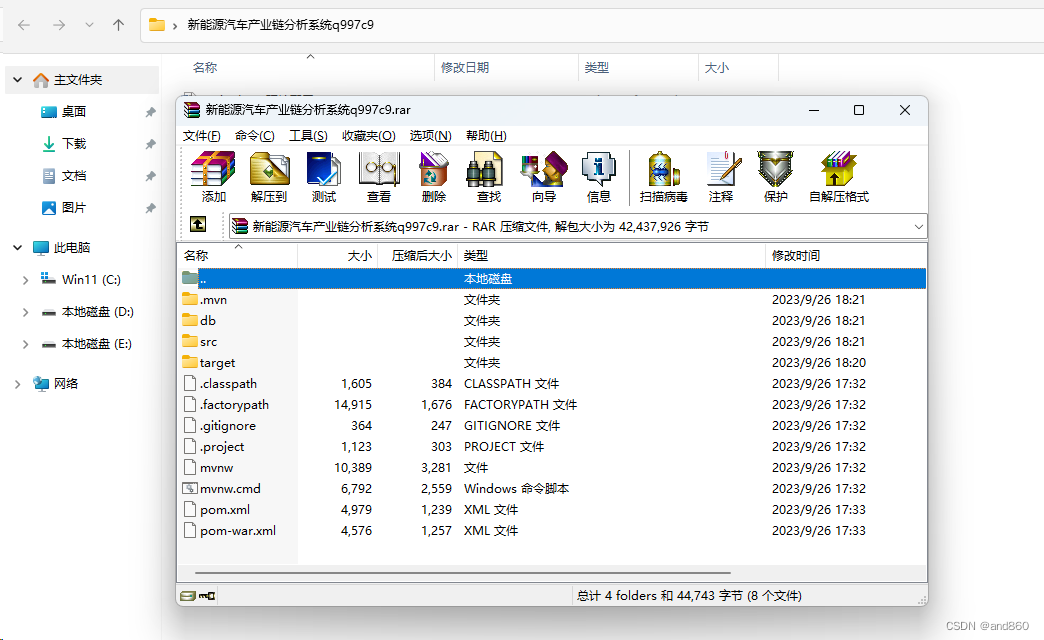Viewport: 1044px width, 640px height.
Task: Sort by Modified Time (修改时间) column
Action: [846, 255]
